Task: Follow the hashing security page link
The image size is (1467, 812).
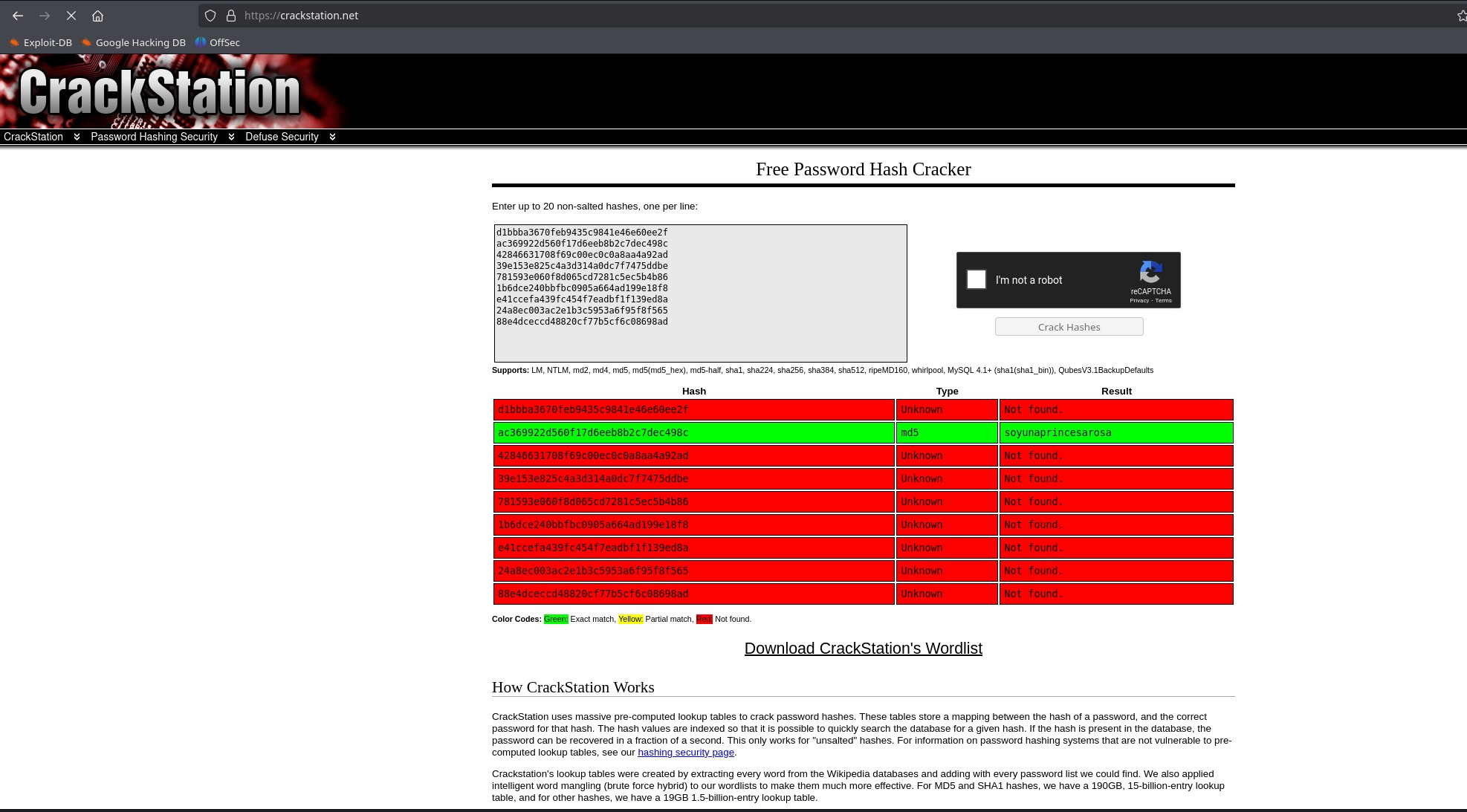Action: click(x=685, y=753)
